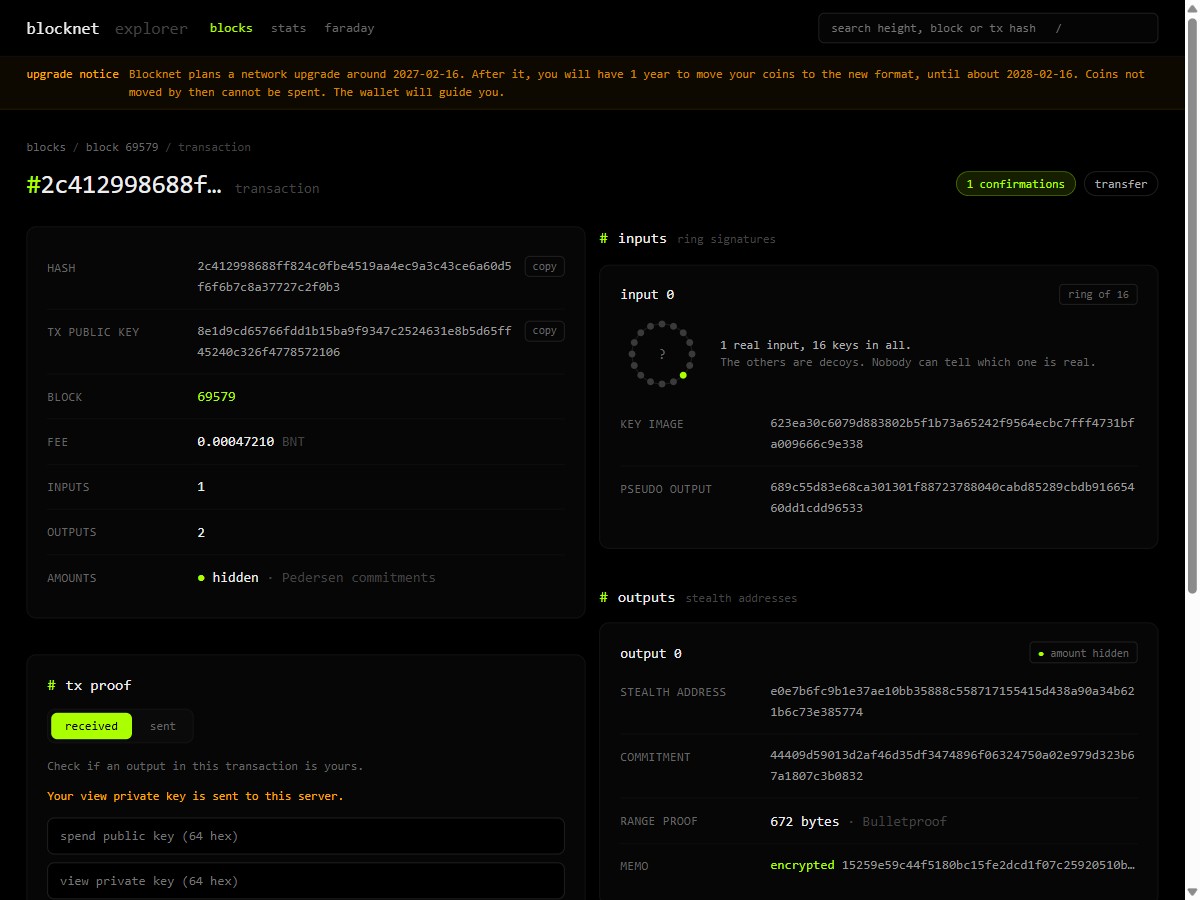Click the 672 bytes range proof value
1200x900 pixels.
pos(804,821)
